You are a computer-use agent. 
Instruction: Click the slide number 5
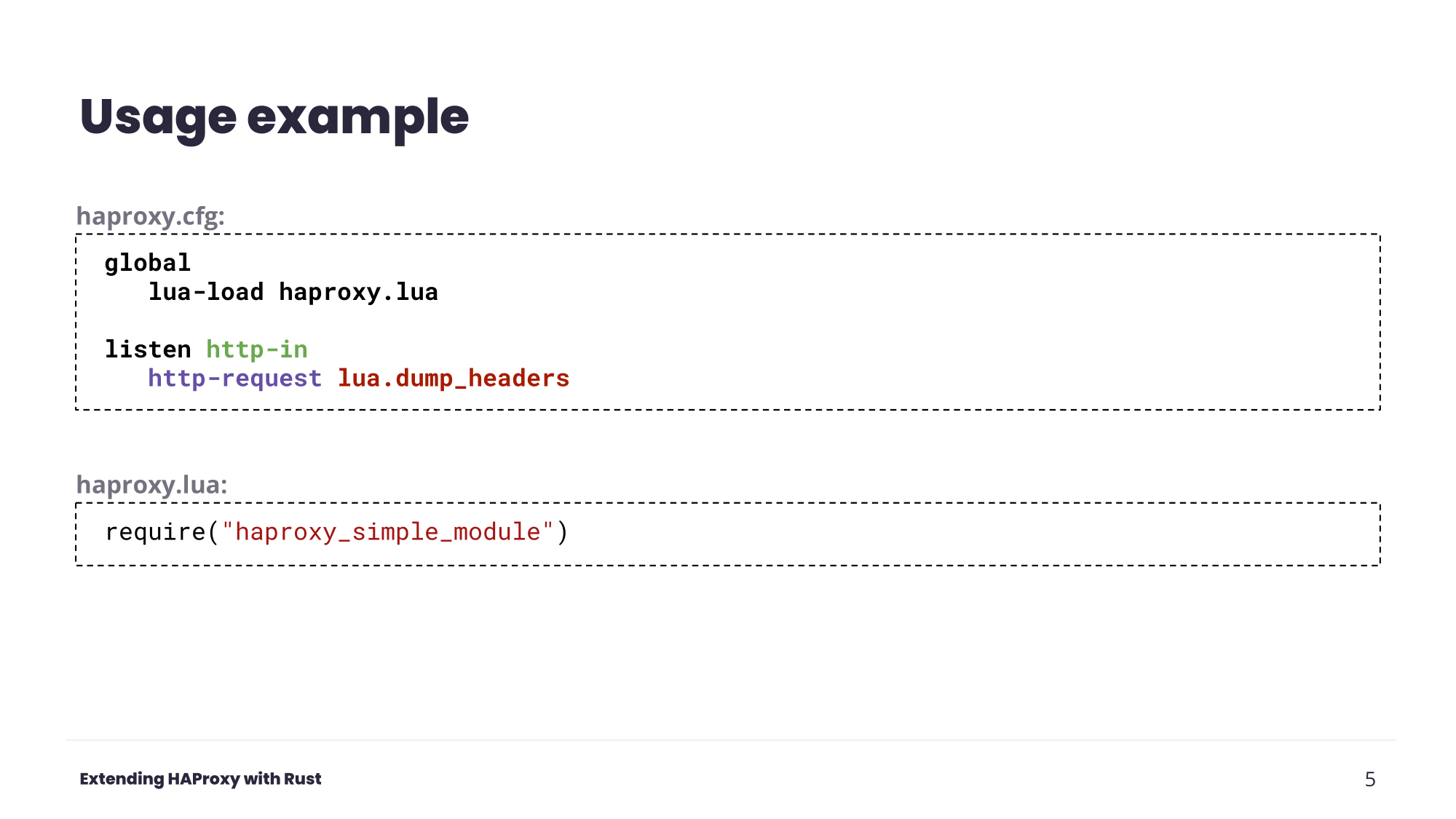(1370, 780)
